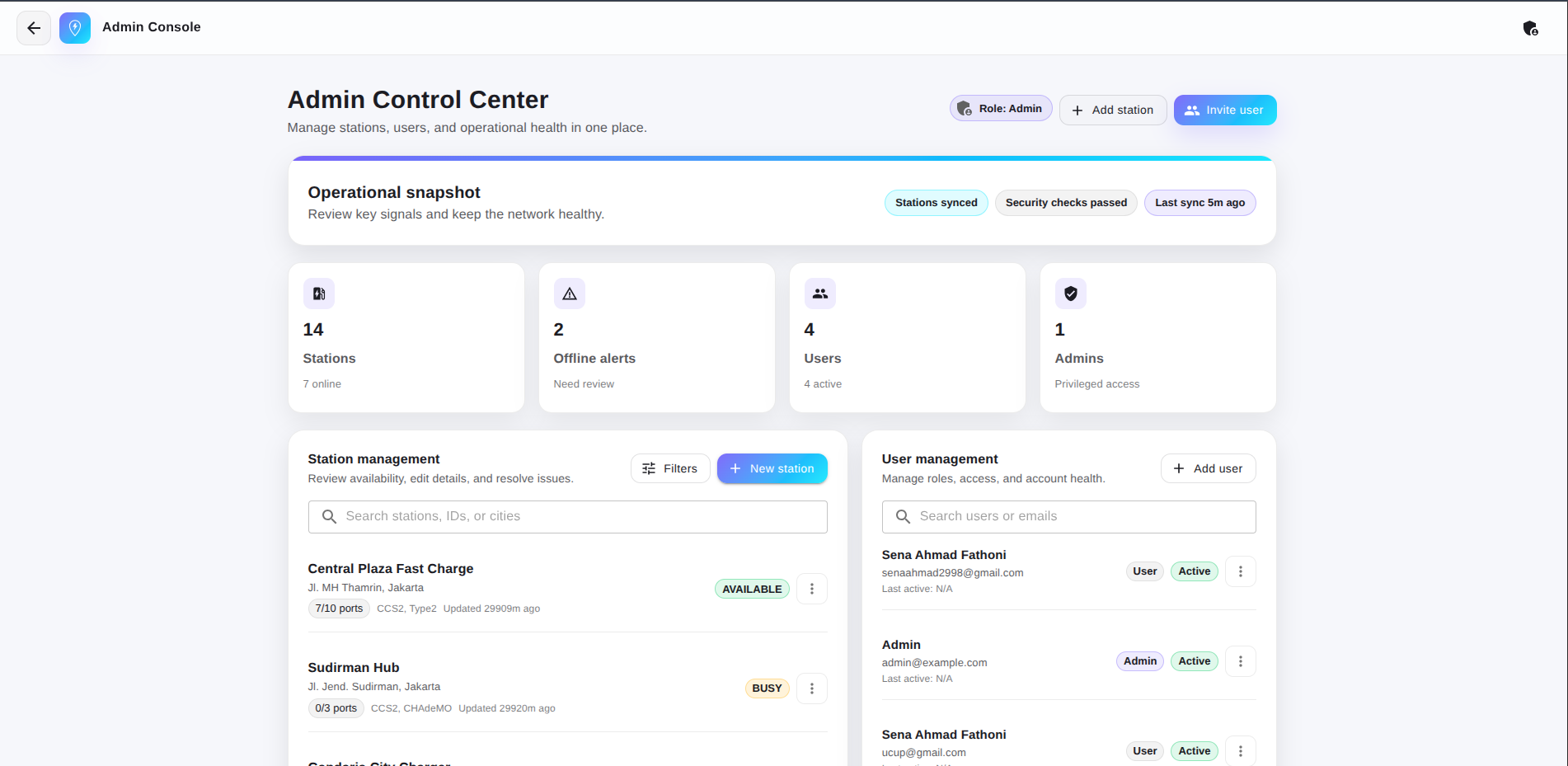Click the Role: Admin badge
Image resolution: width=1568 pixels, height=766 pixels.
point(1001,109)
